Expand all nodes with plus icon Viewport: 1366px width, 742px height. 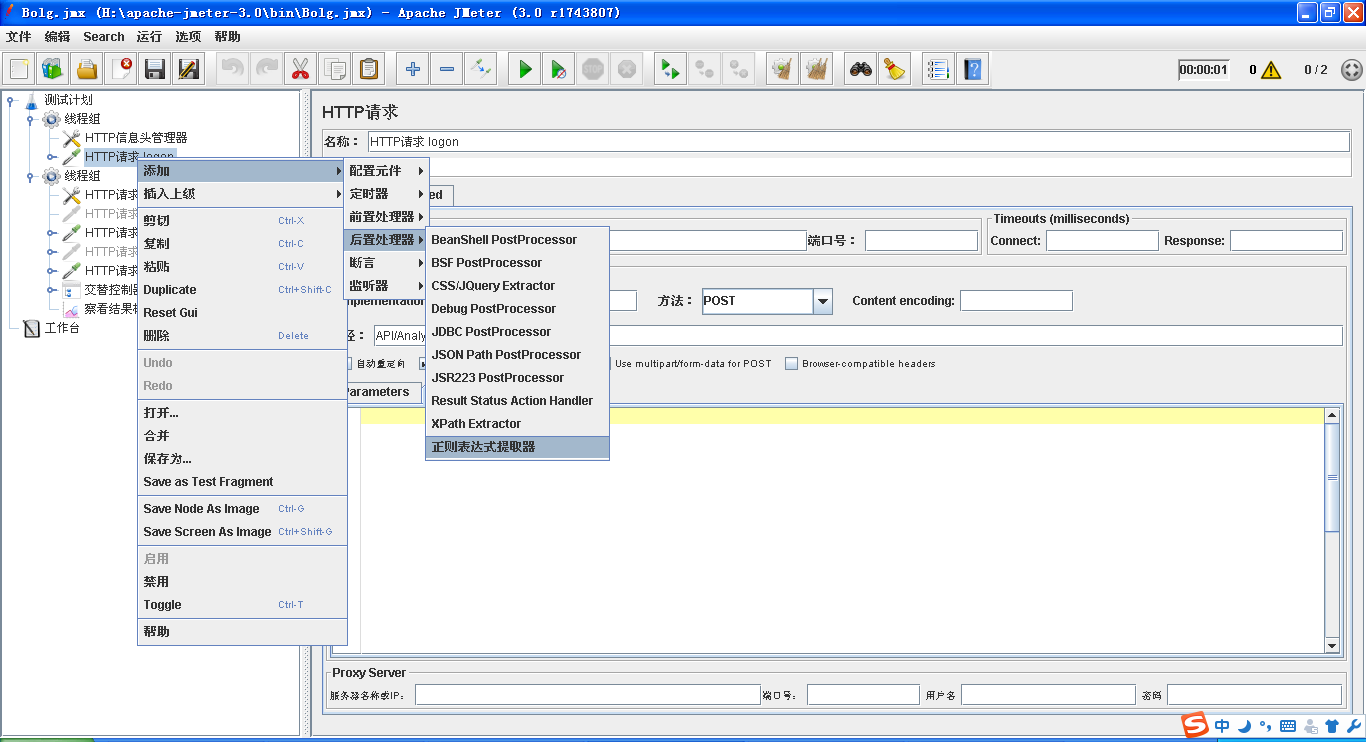coord(412,69)
